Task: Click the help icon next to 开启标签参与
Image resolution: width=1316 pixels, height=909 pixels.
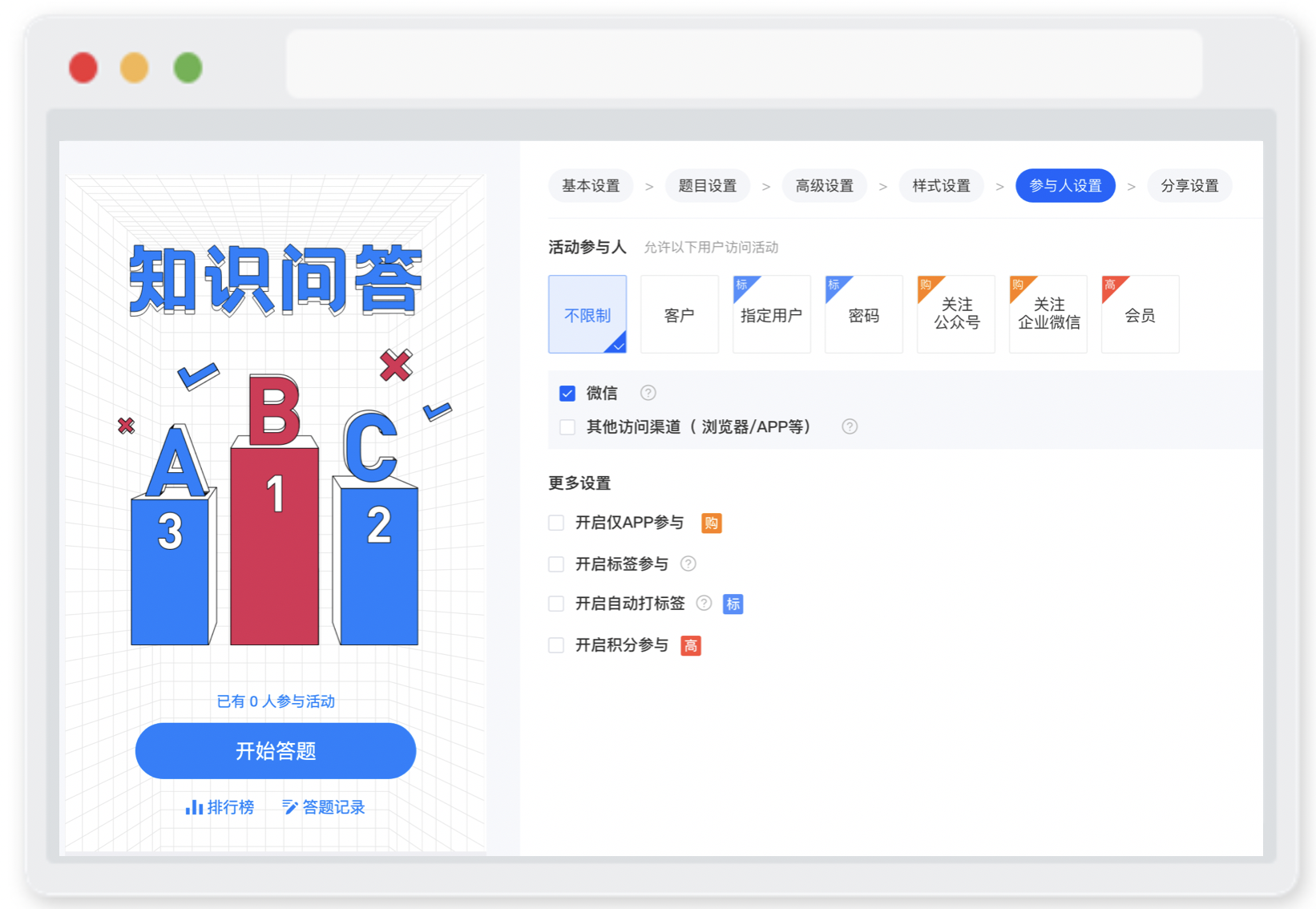Action: tap(688, 564)
